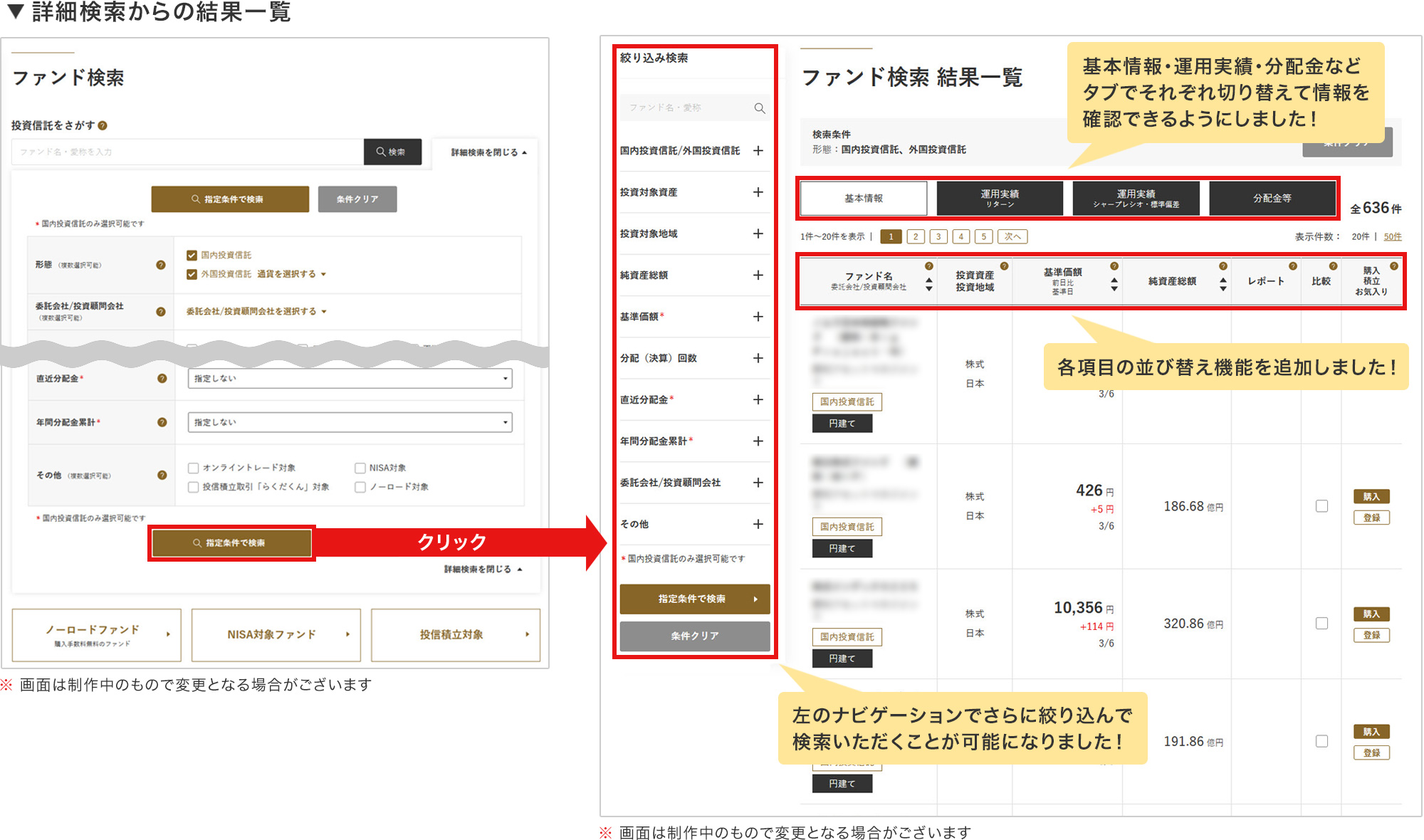
Task: Click help icon for 直近分配金 row
Action: pyautogui.click(x=162, y=378)
